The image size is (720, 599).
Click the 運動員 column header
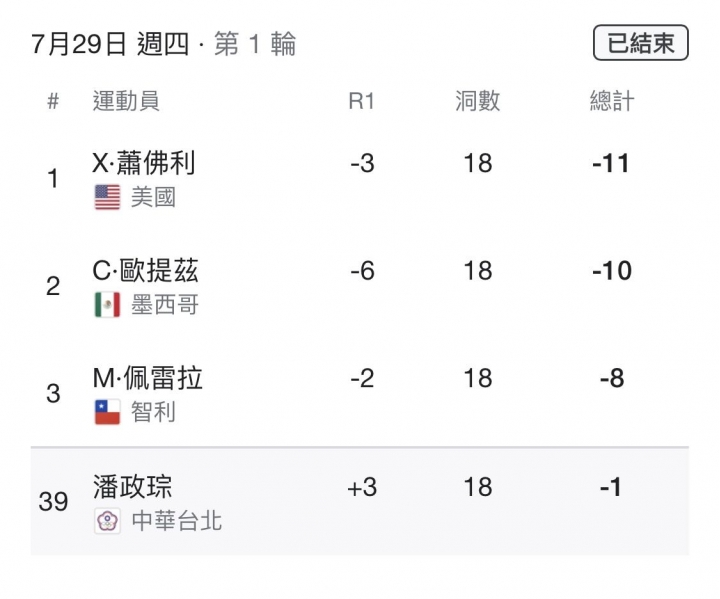[126, 101]
